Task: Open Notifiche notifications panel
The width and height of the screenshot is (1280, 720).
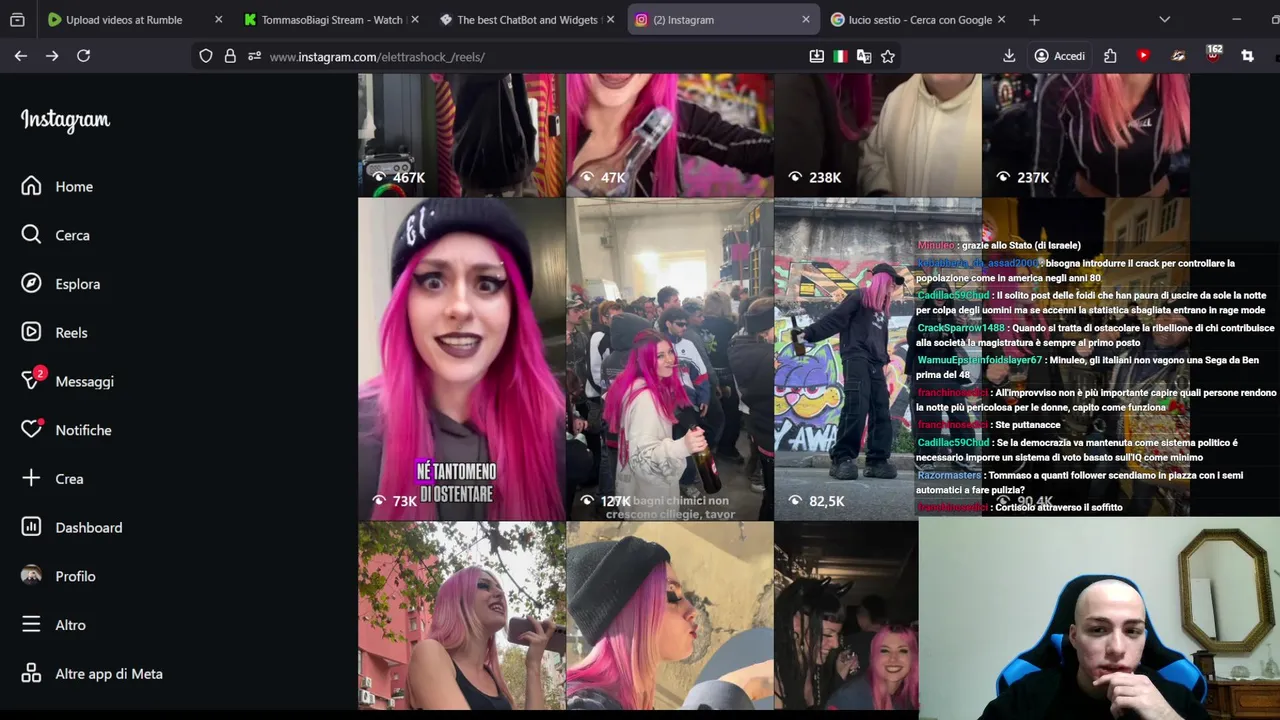Action: tap(67, 430)
